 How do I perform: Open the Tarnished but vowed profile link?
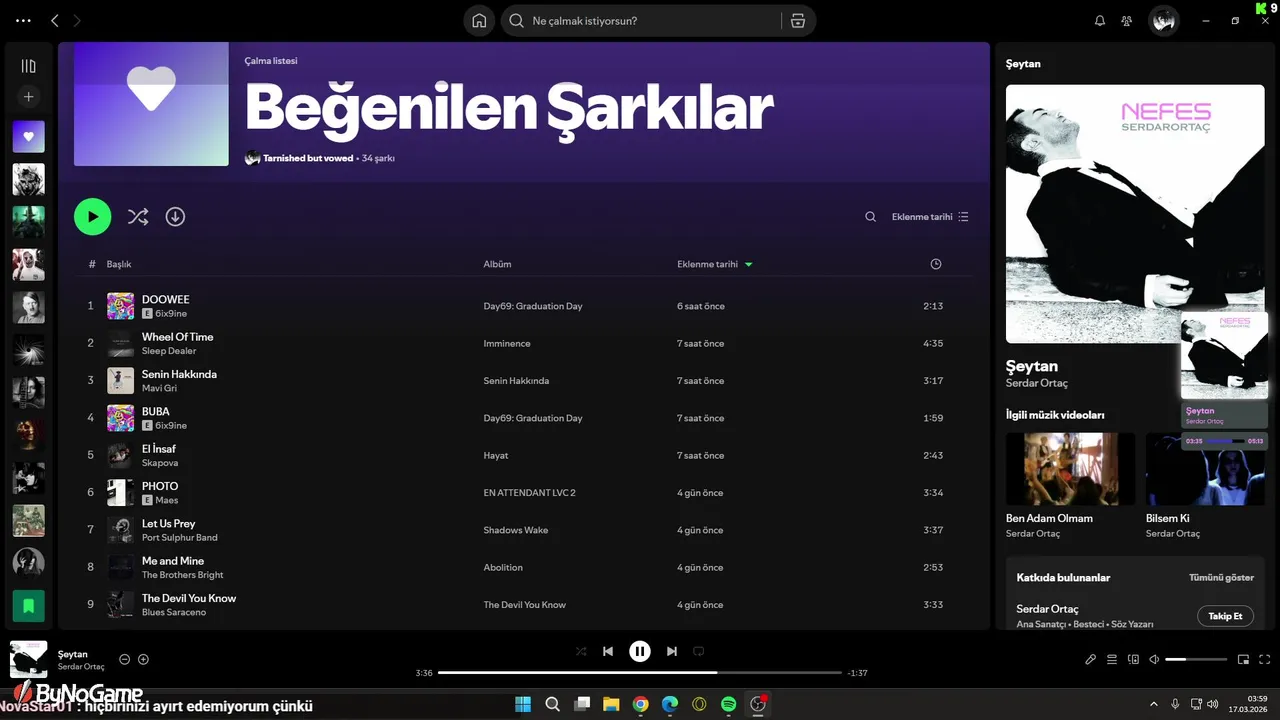pyautogui.click(x=308, y=158)
